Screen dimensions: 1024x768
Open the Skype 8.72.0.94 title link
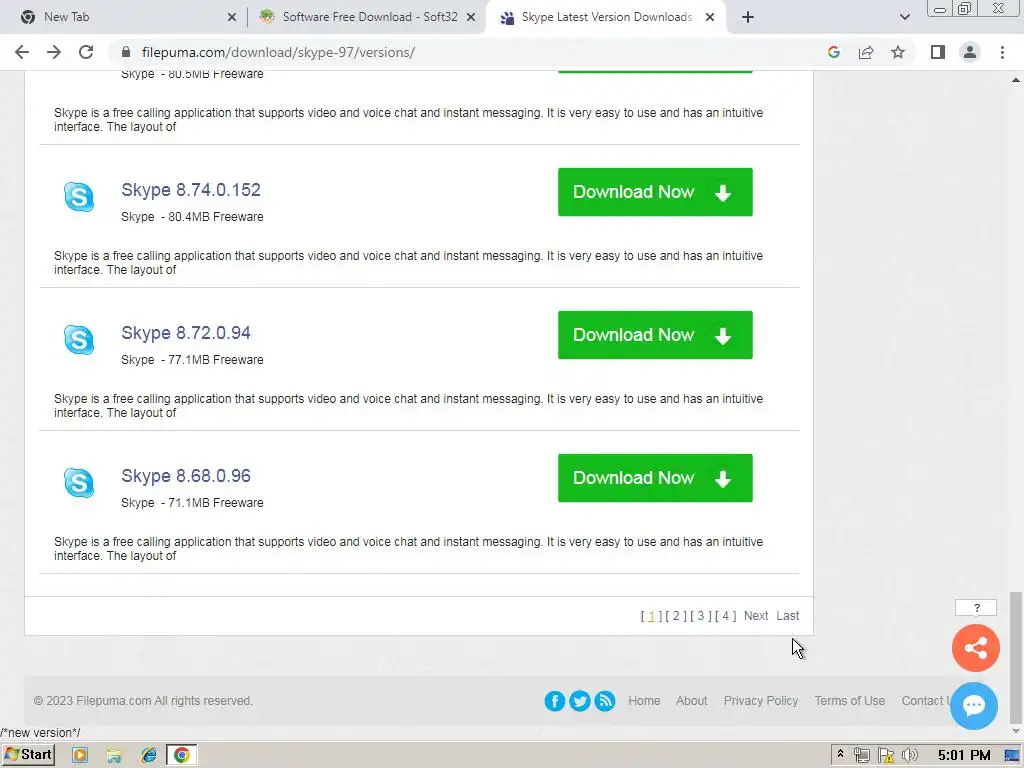[x=186, y=332]
